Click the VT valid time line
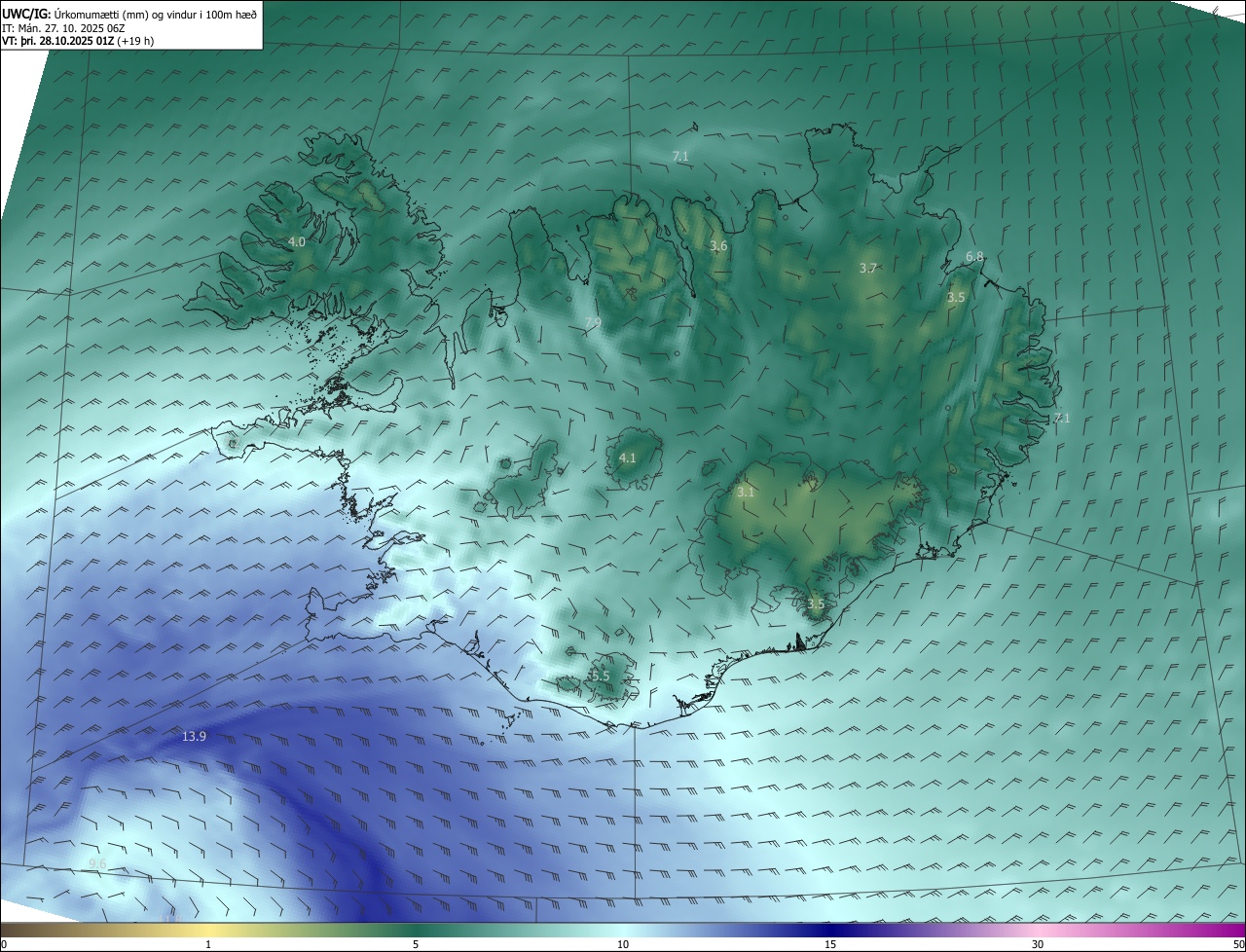 (77, 41)
